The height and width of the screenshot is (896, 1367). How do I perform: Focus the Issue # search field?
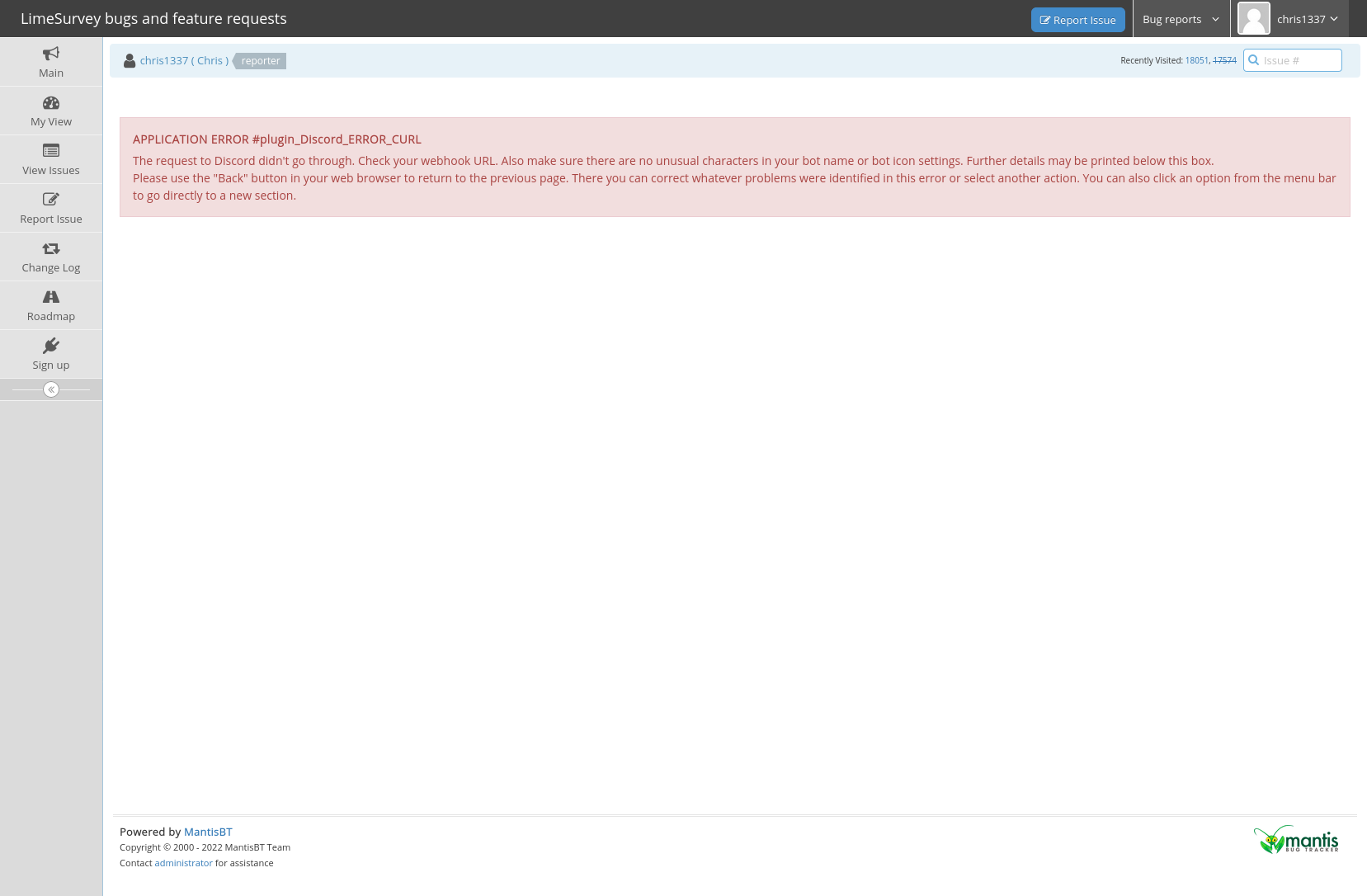click(x=1293, y=60)
